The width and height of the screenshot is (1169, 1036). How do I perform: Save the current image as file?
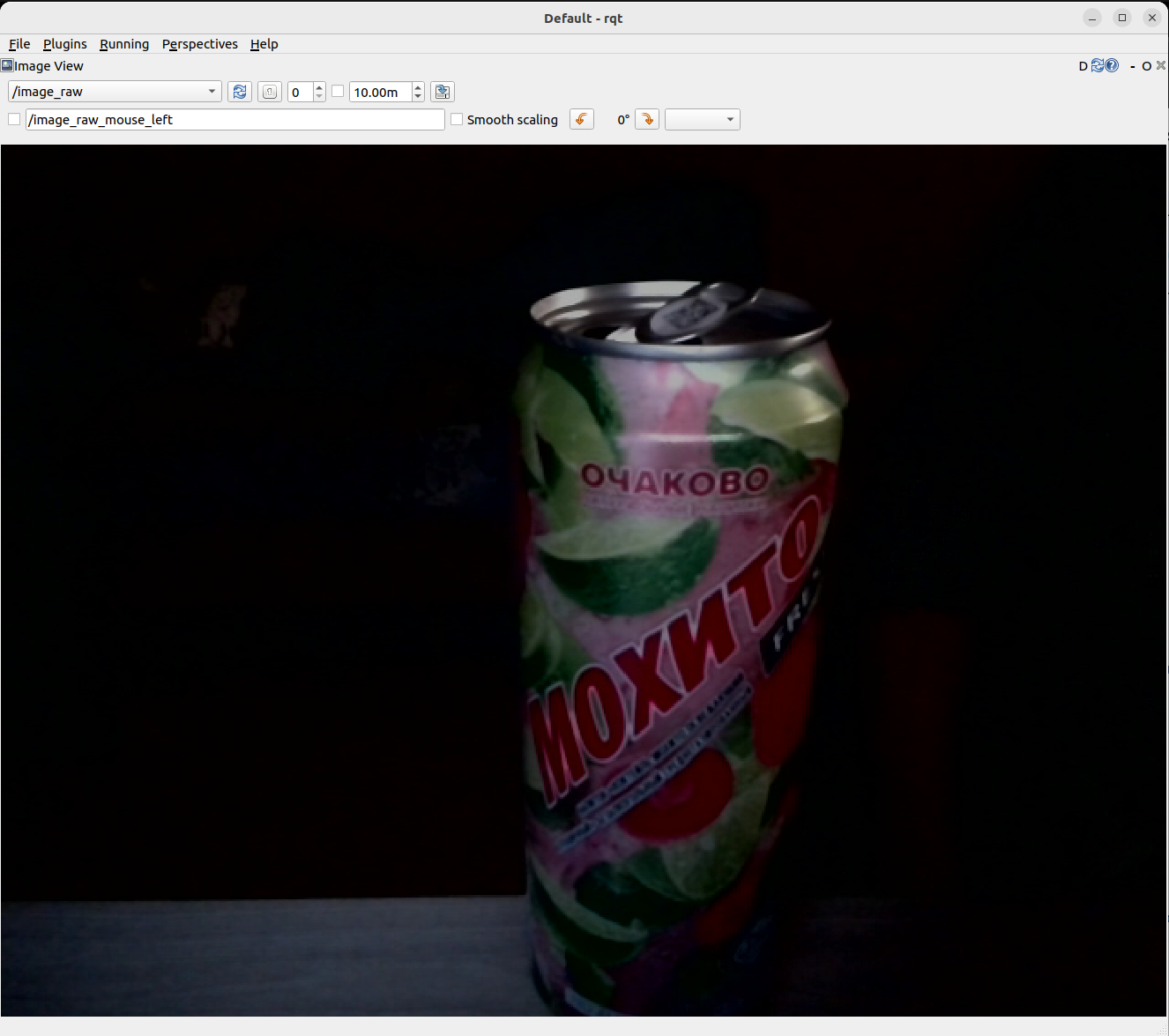[x=443, y=92]
